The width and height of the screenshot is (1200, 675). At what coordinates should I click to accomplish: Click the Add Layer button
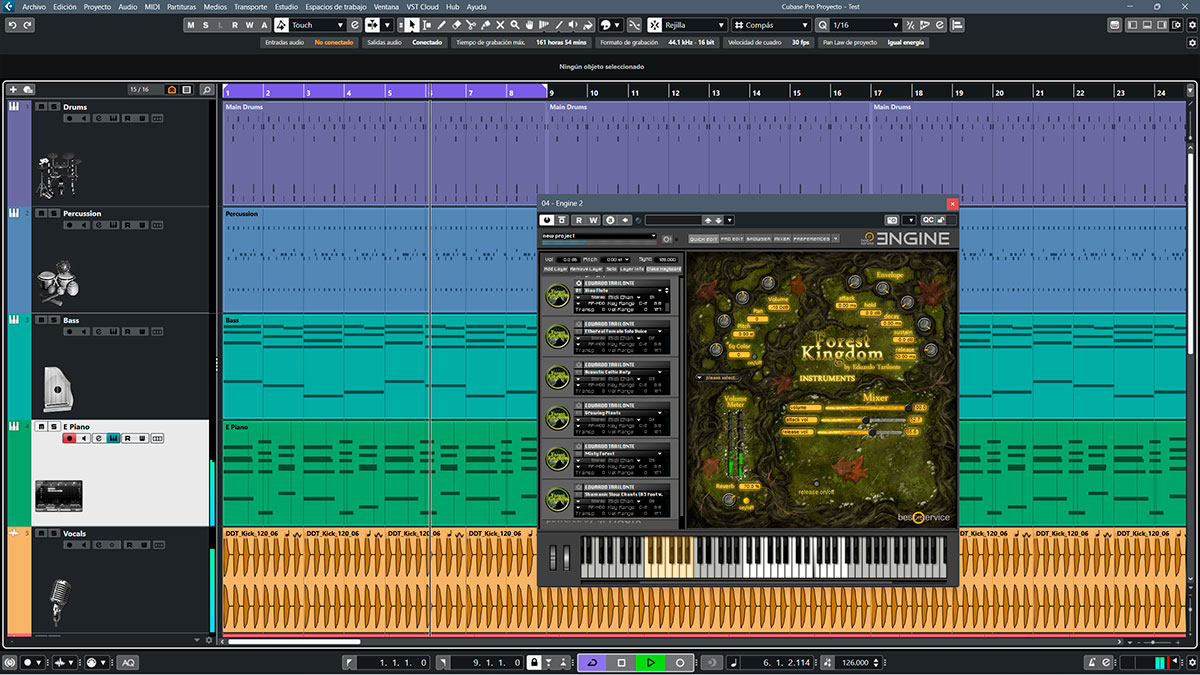pyautogui.click(x=556, y=269)
